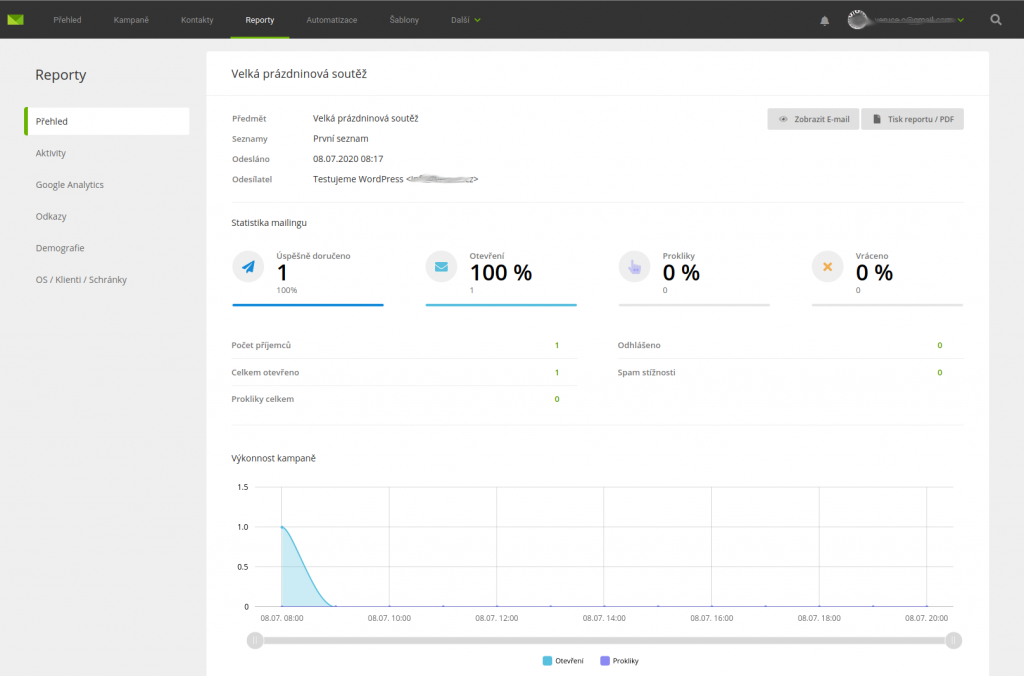Click the Odhlášeno count
1024x676 pixels.
click(x=940, y=345)
